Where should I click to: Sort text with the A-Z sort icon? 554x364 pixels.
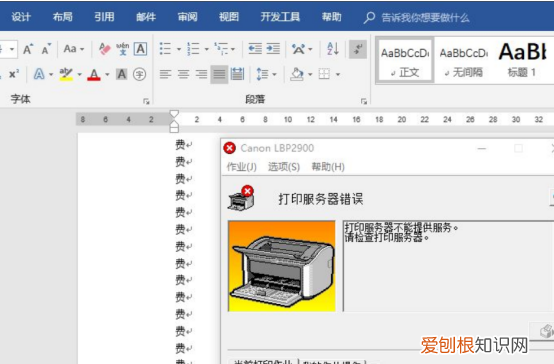pyautogui.click(x=333, y=48)
